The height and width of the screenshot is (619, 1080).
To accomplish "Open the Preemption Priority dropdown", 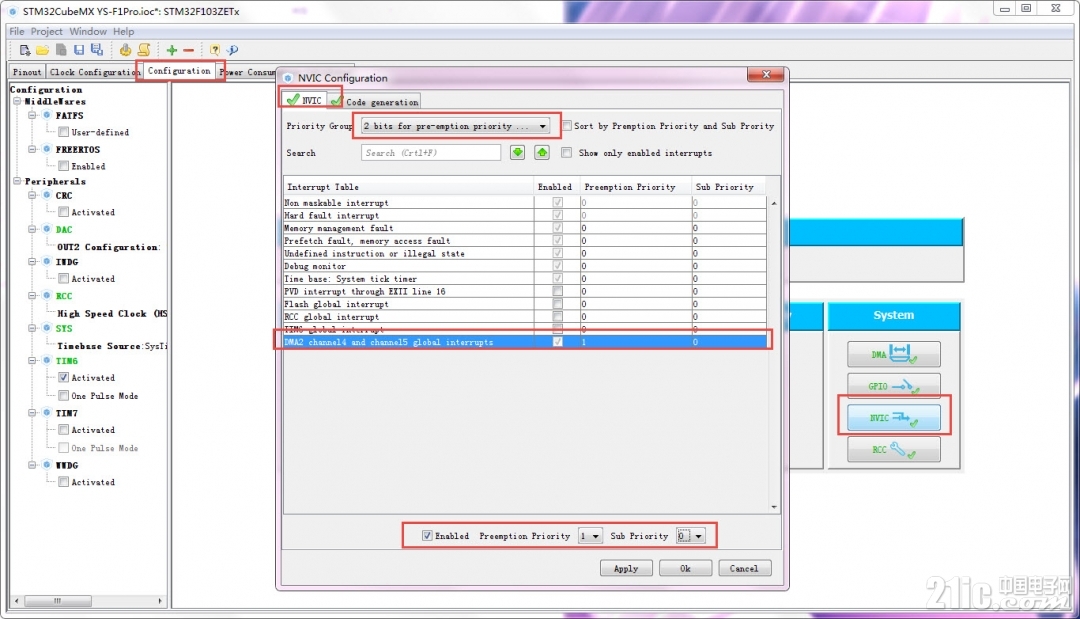I will click(590, 536).
